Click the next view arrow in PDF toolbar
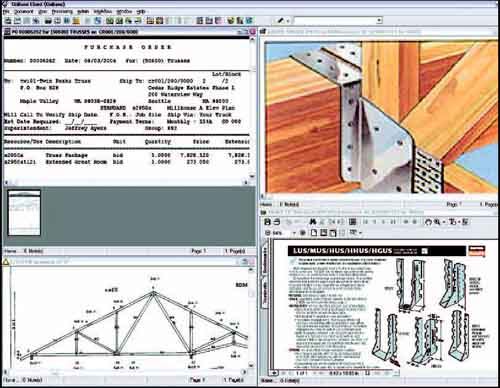Screen dimensions: 500x388 (415, 222)
